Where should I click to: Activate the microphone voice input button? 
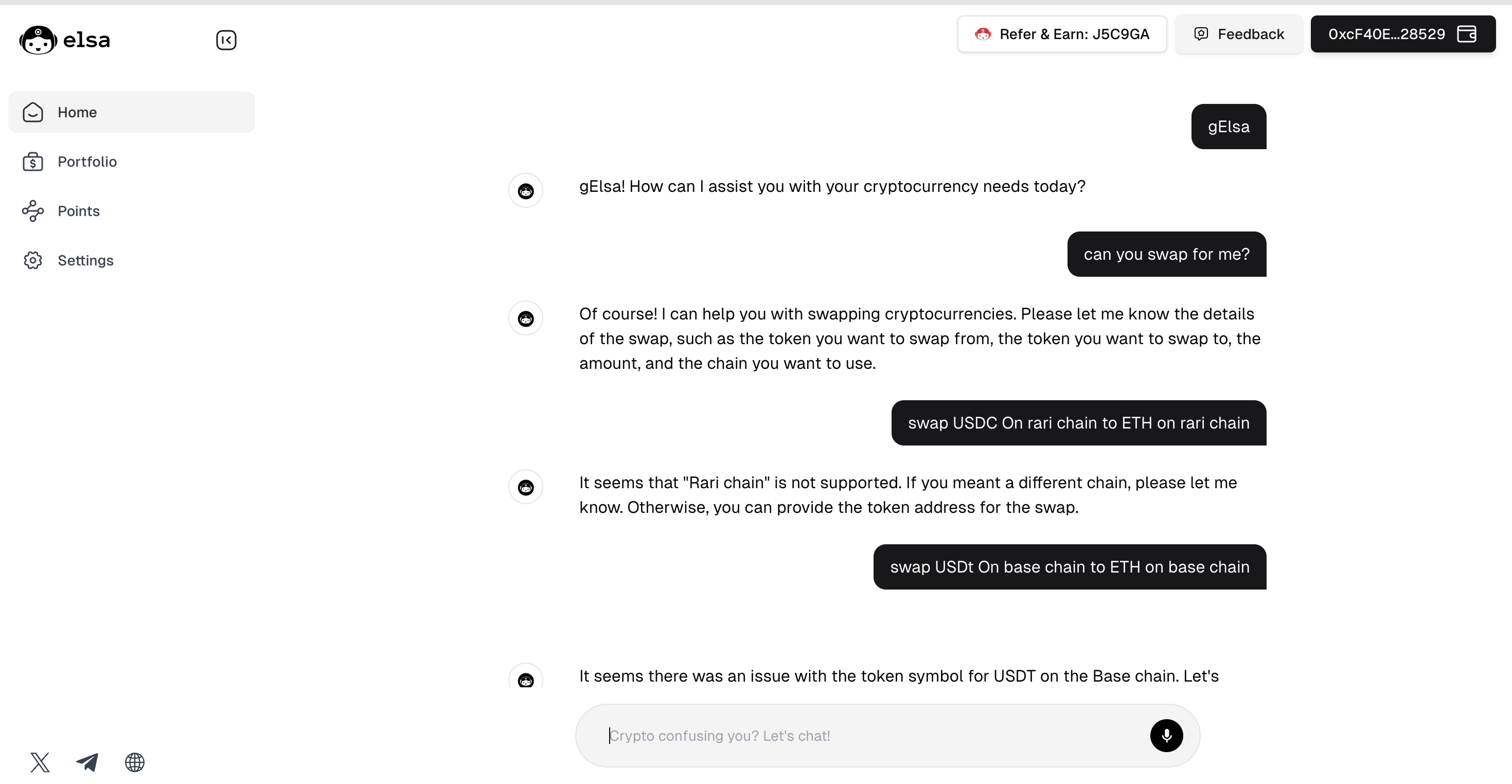click(1166, 735)
